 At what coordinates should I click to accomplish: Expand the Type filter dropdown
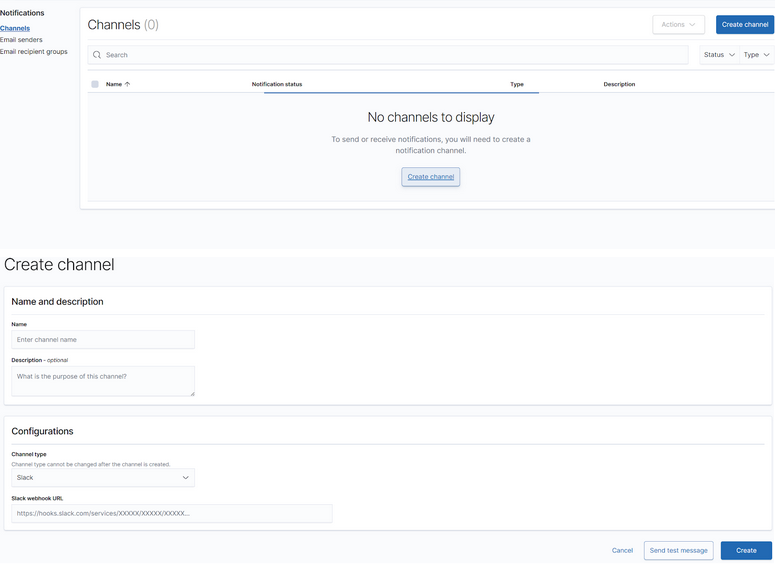[x=756, y=55]
